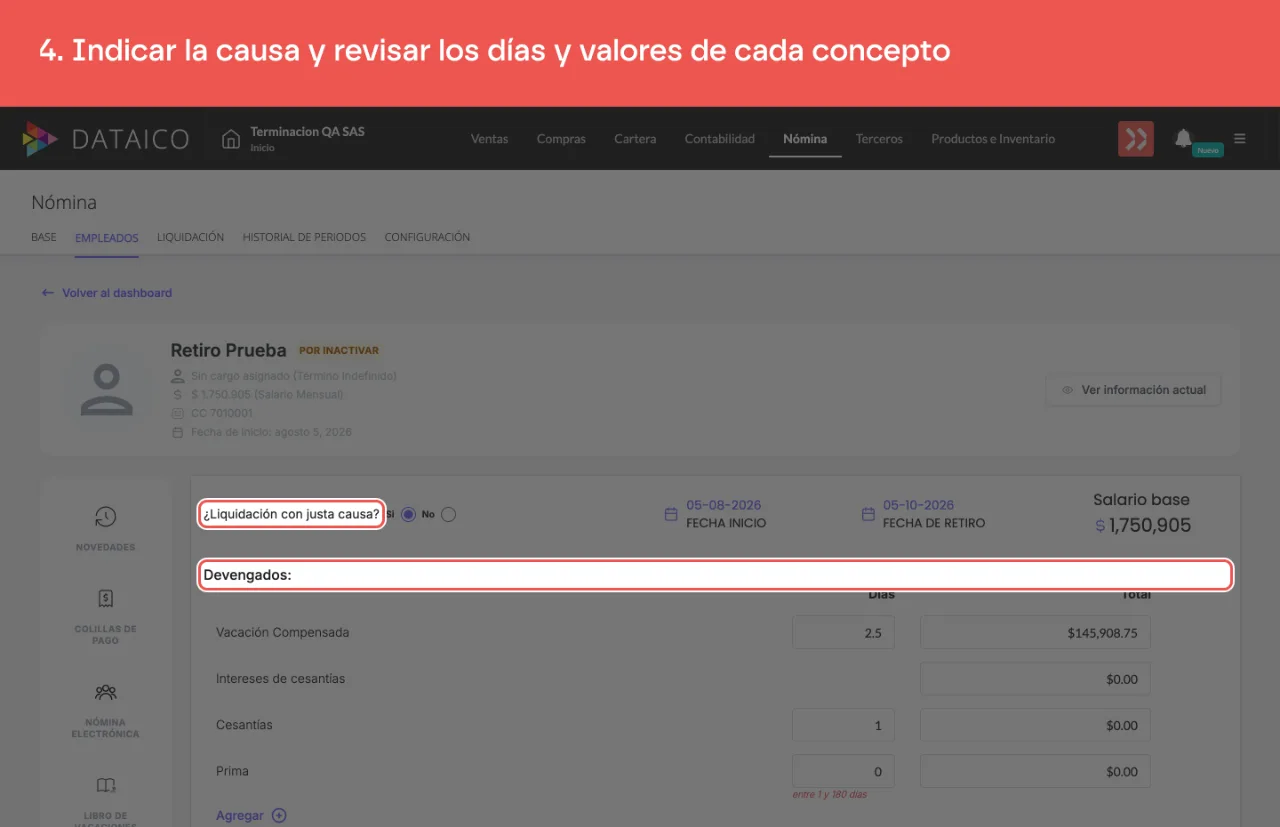Screen dimensions: 1280x827
Task: Switch to HISTORIAL DE PERIODOS tab
Action: [x=304, y=237]
